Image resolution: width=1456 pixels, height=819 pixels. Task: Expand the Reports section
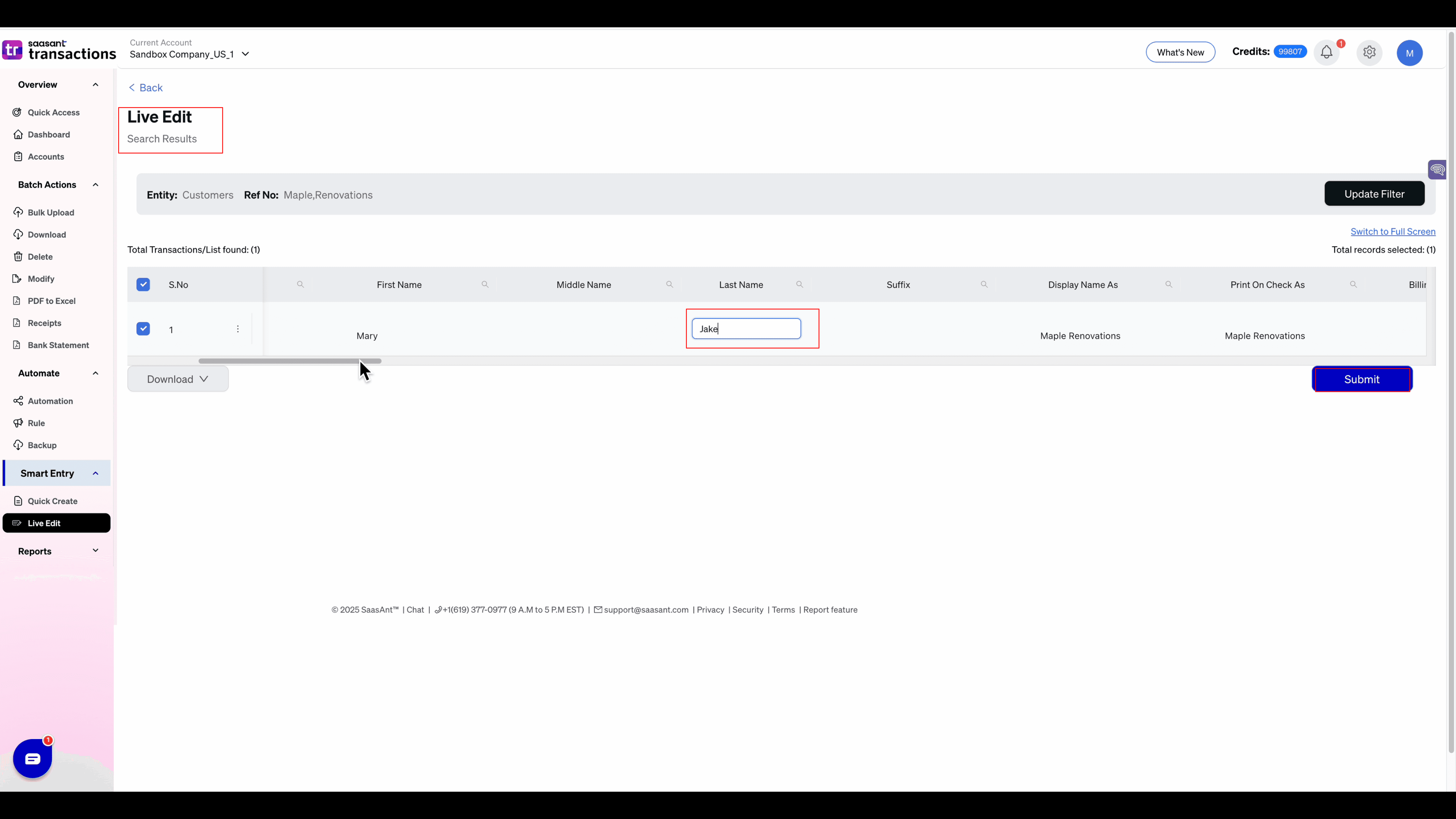click(x=96, y=551)
